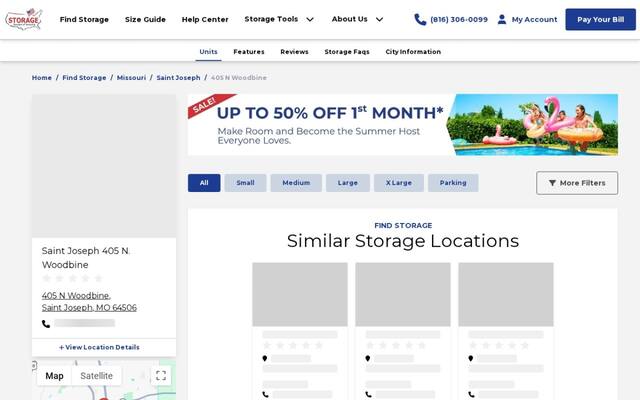Select the Large size filter
The height and width of the screenshot is (400, 640).
pyautogui.click(x=348, y=183)
